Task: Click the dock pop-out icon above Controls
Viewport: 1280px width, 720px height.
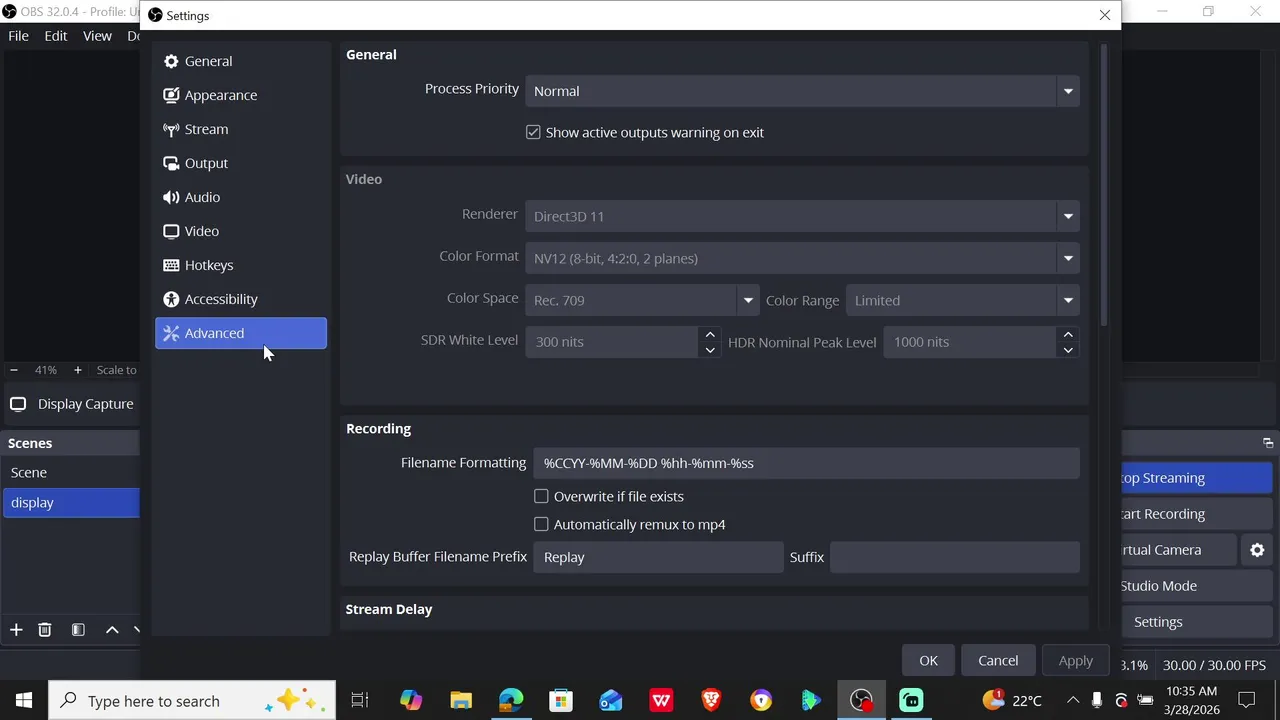Action: click(x=1268, y=443)
